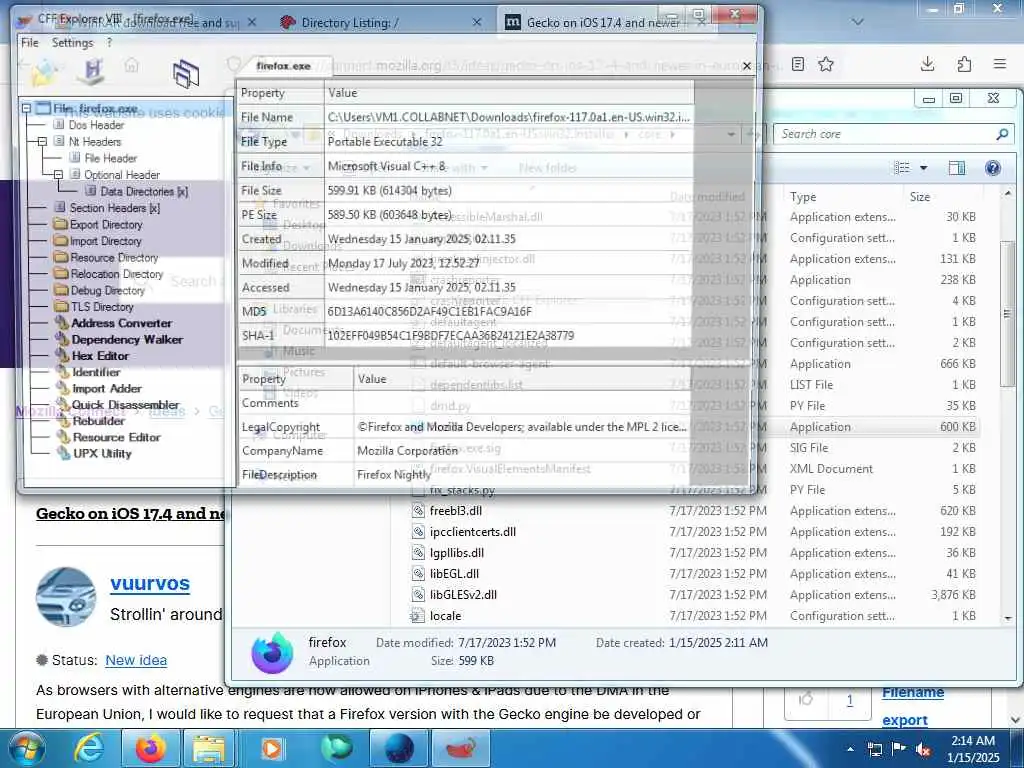Click the Export Directory folder icon
This screenshot has width=1024, height=768.
point(61,224)
